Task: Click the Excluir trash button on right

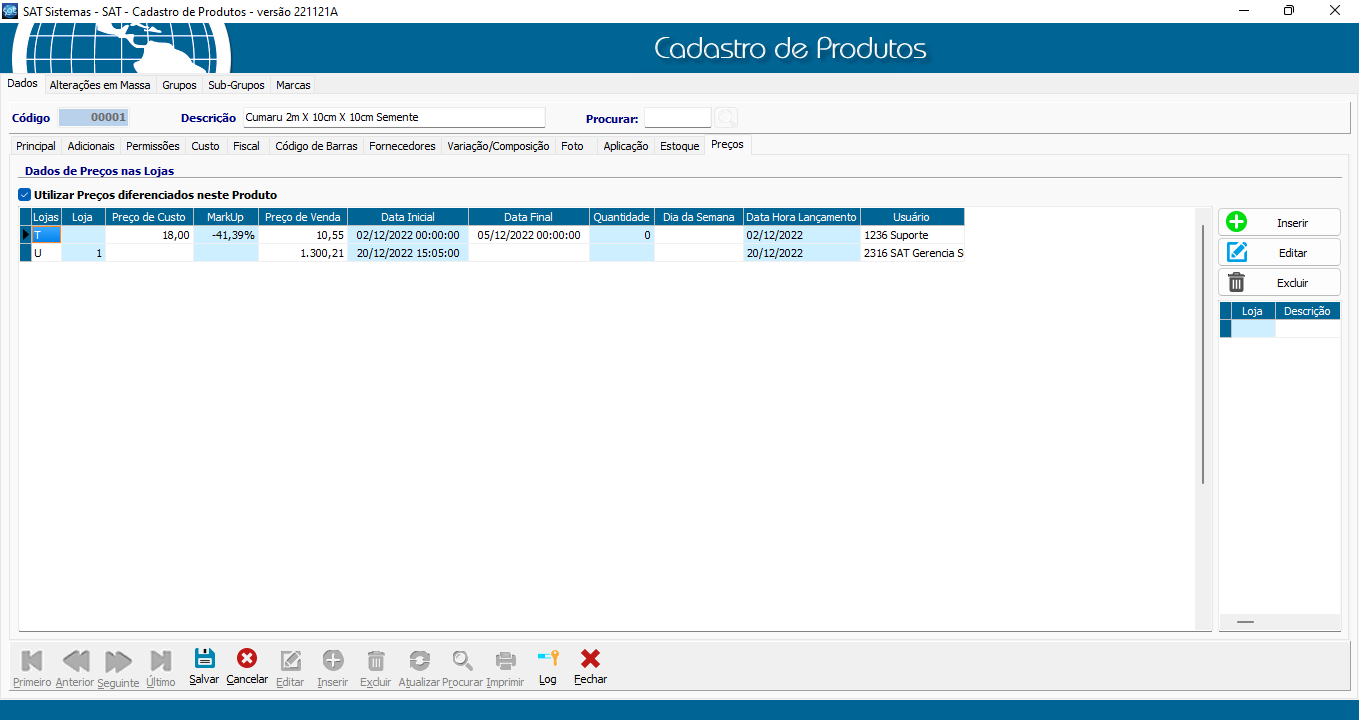Action: click(x=1279, y=283)
